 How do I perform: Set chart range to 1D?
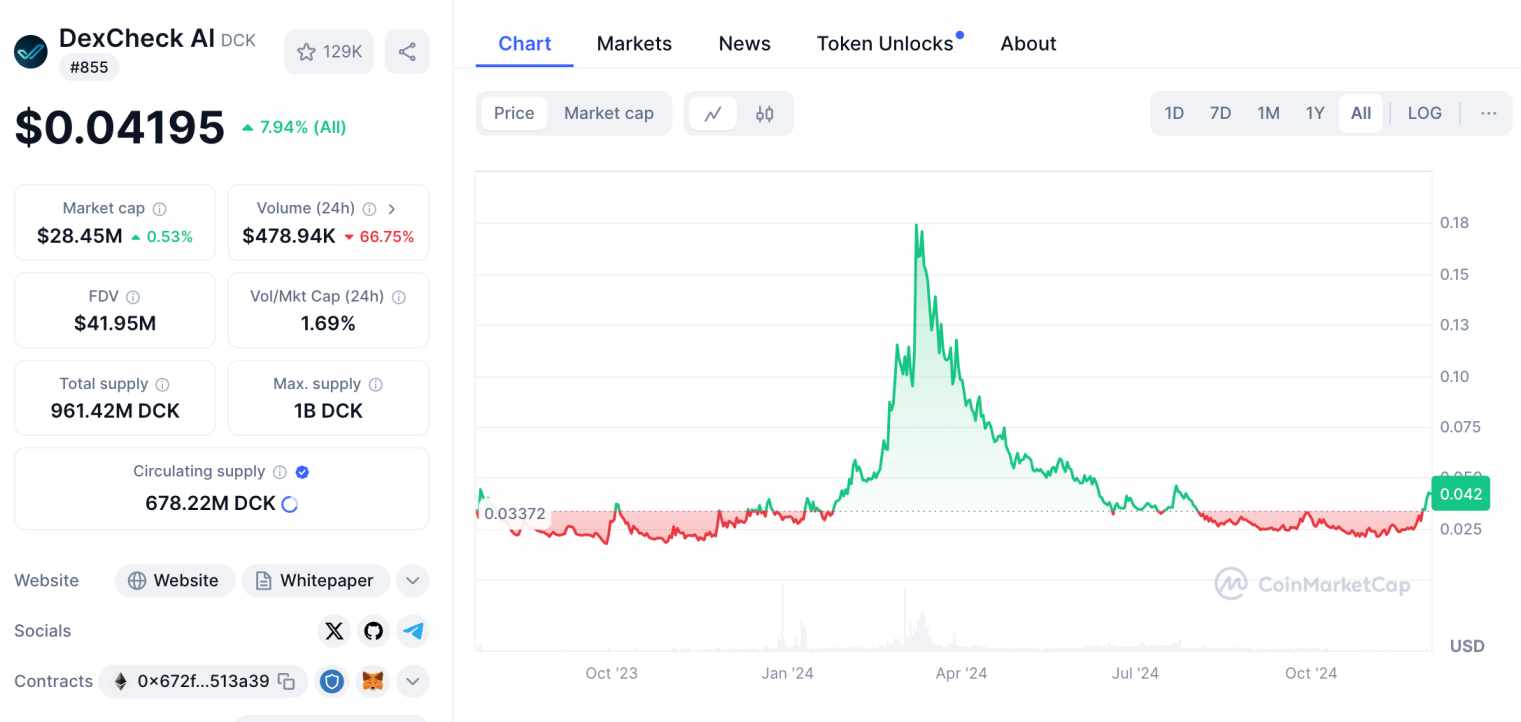(1174, 113)
